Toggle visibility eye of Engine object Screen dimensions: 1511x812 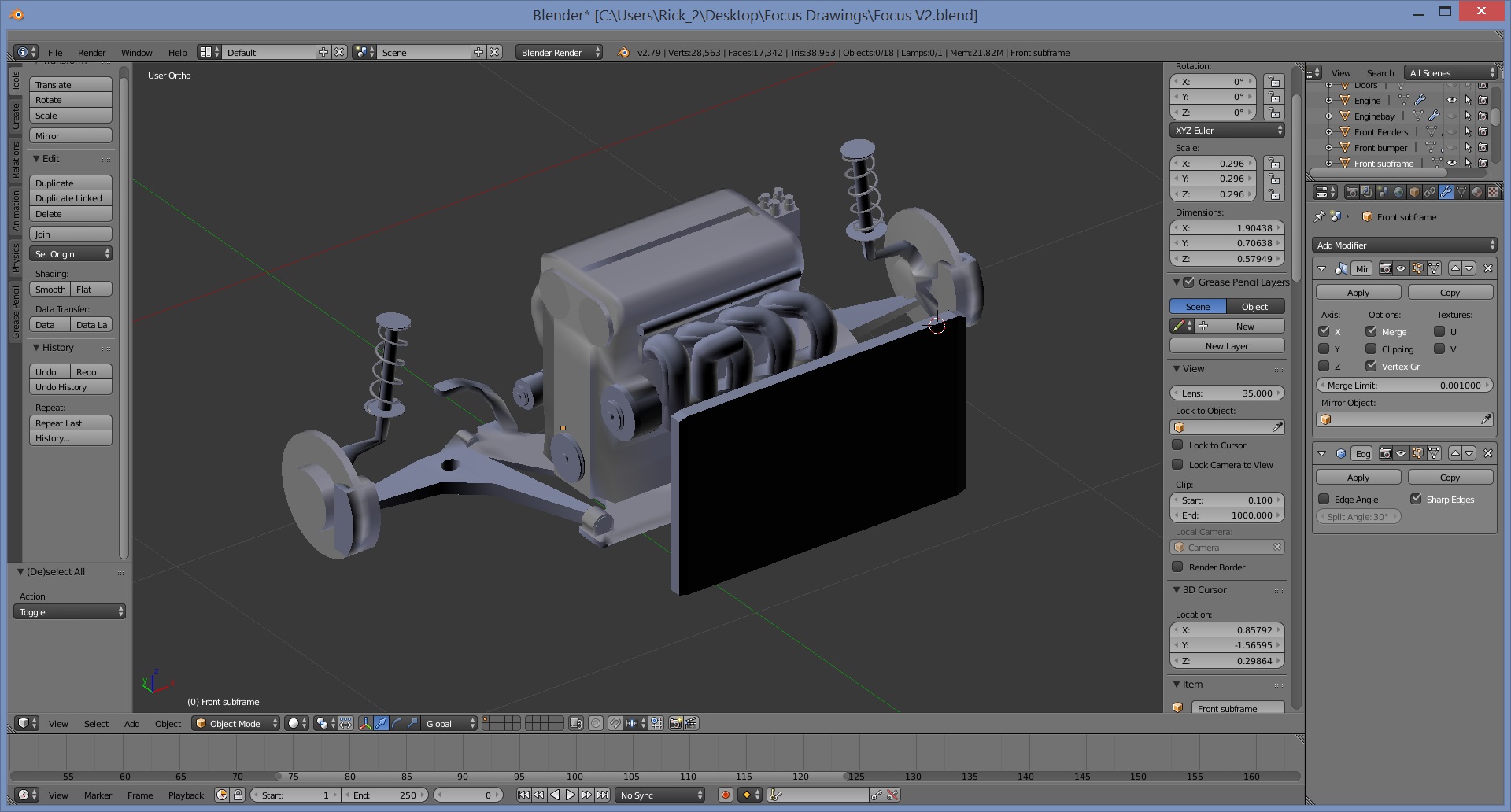point(1452,101)
